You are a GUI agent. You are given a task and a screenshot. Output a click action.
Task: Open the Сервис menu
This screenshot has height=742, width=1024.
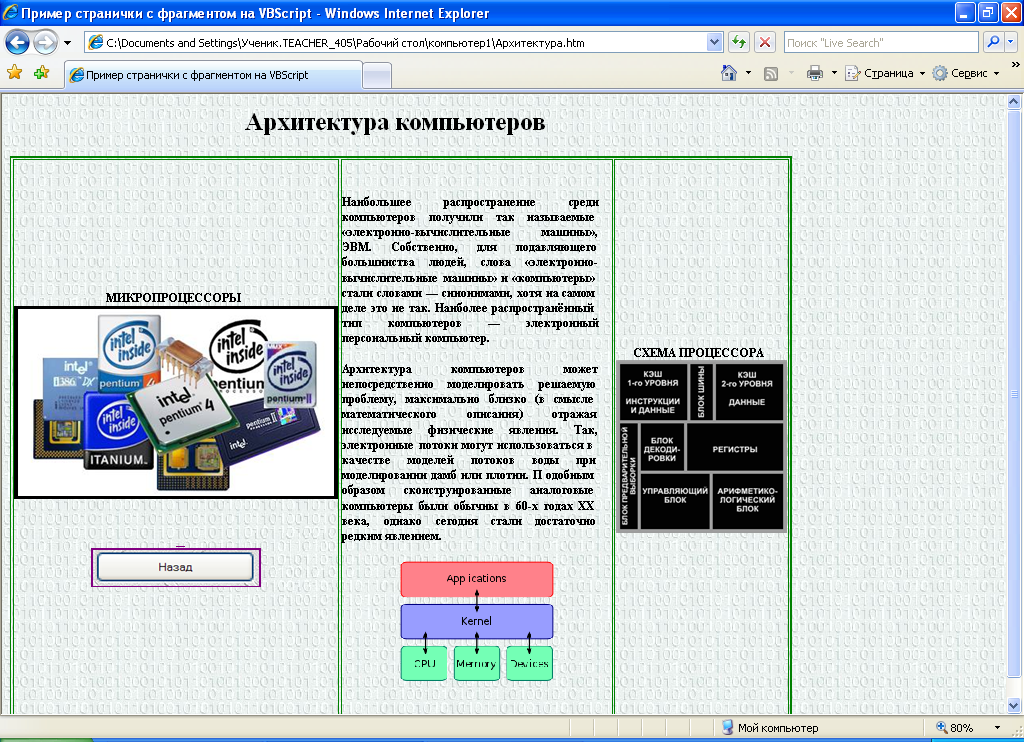pos(966,73)
